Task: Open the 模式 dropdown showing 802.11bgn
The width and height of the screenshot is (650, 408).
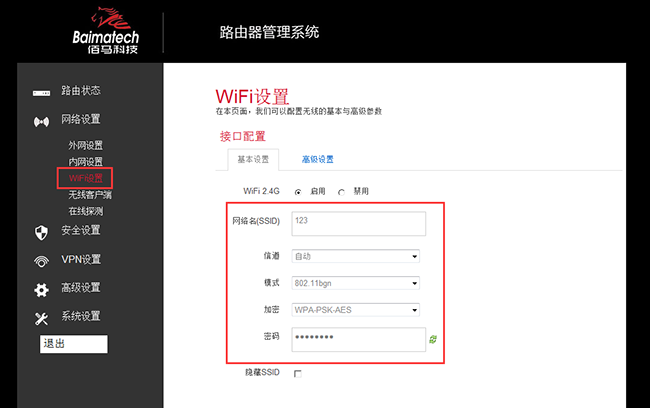Action: [355, 283]
